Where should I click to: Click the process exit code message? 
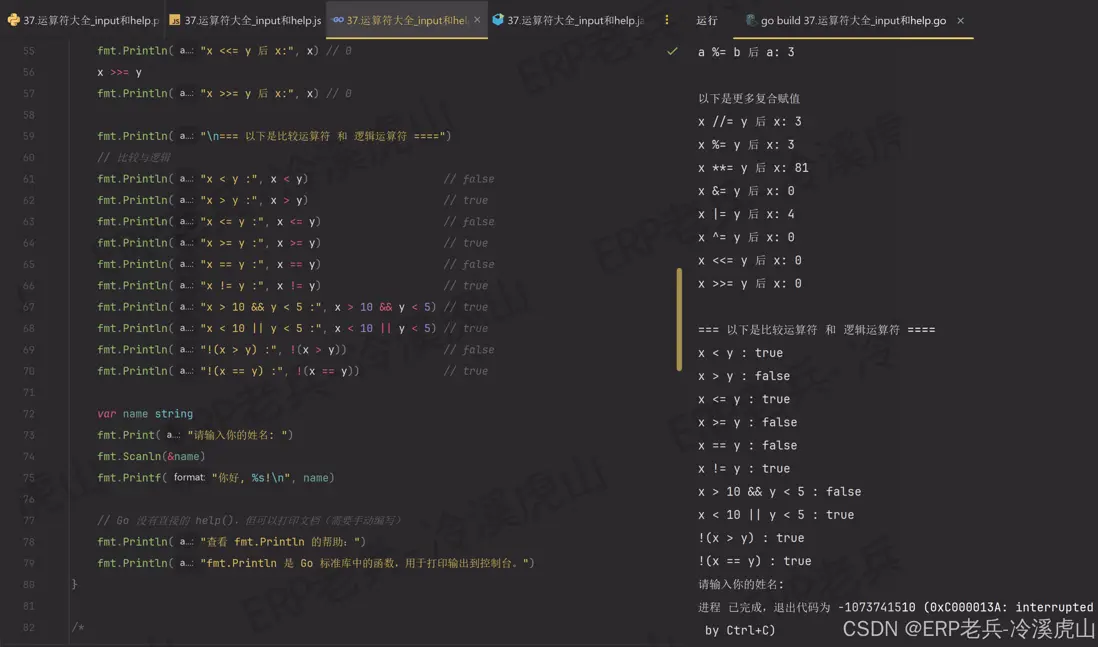tap(896, 618)
